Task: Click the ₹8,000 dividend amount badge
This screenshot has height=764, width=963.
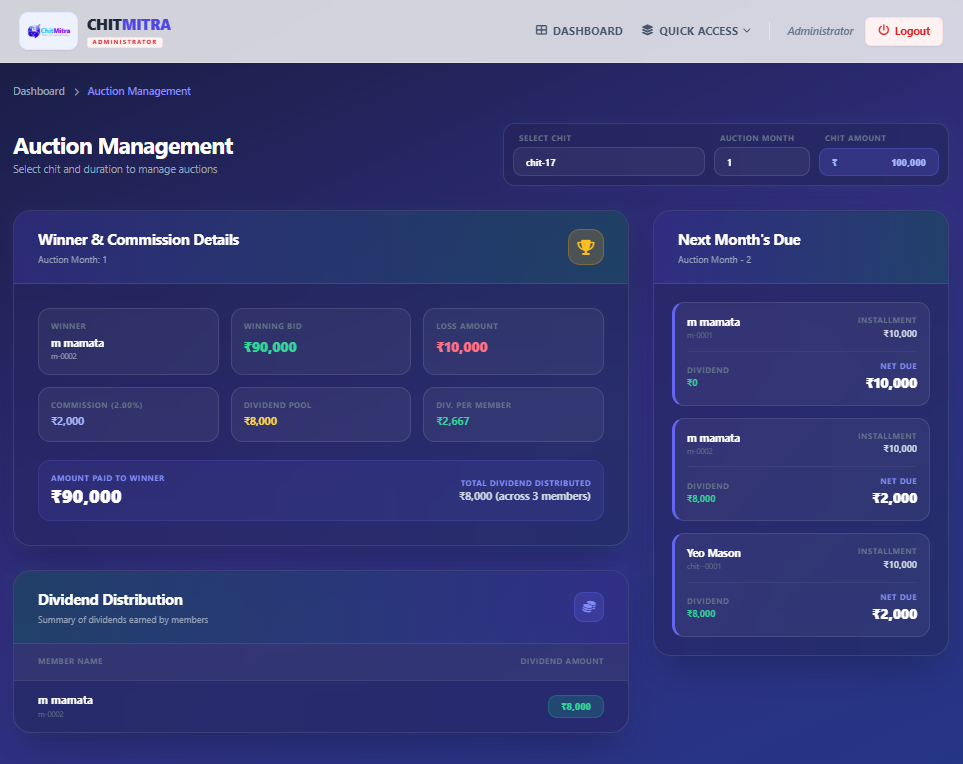Action: (575, 706)
